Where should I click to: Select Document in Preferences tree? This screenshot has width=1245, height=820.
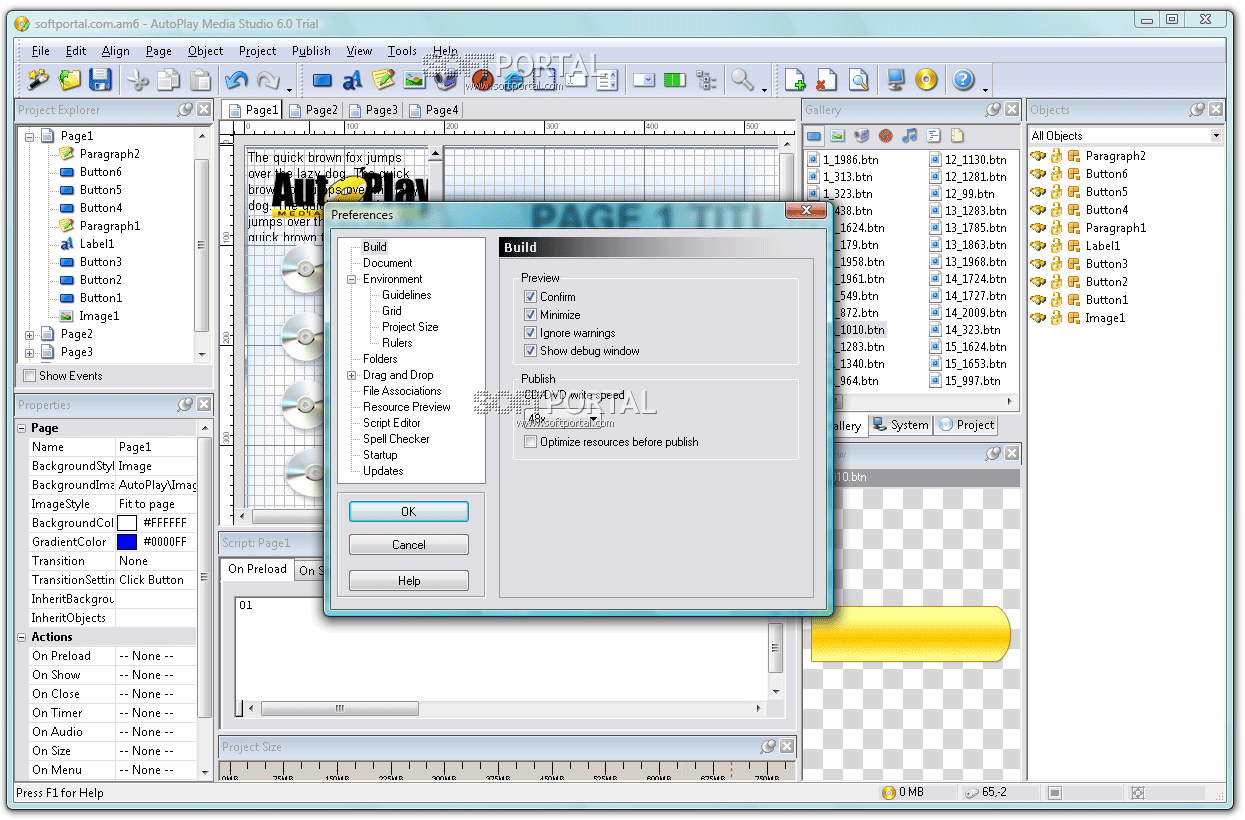pos(388,263)
